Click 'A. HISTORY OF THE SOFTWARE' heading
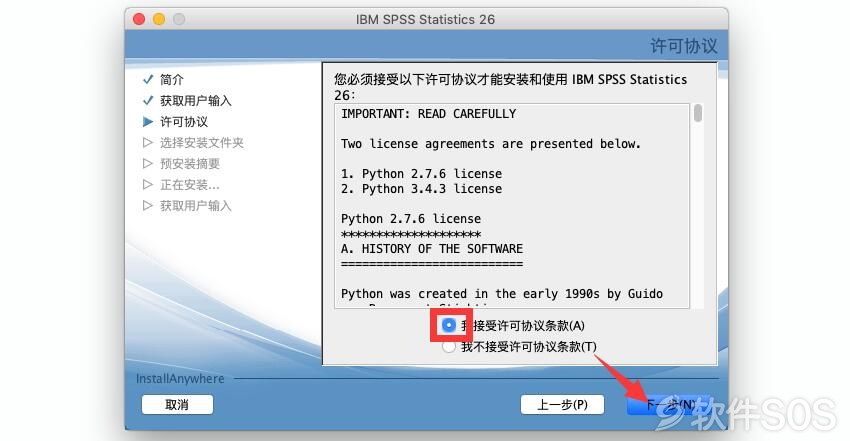 coord(432,249)
